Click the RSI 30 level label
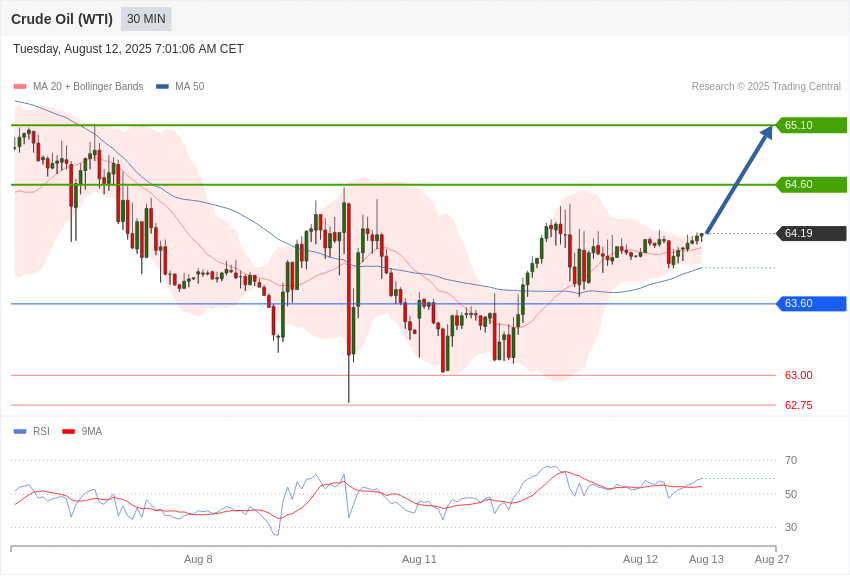The width and height of the screenshot is (850, 576). coord(791,527)
